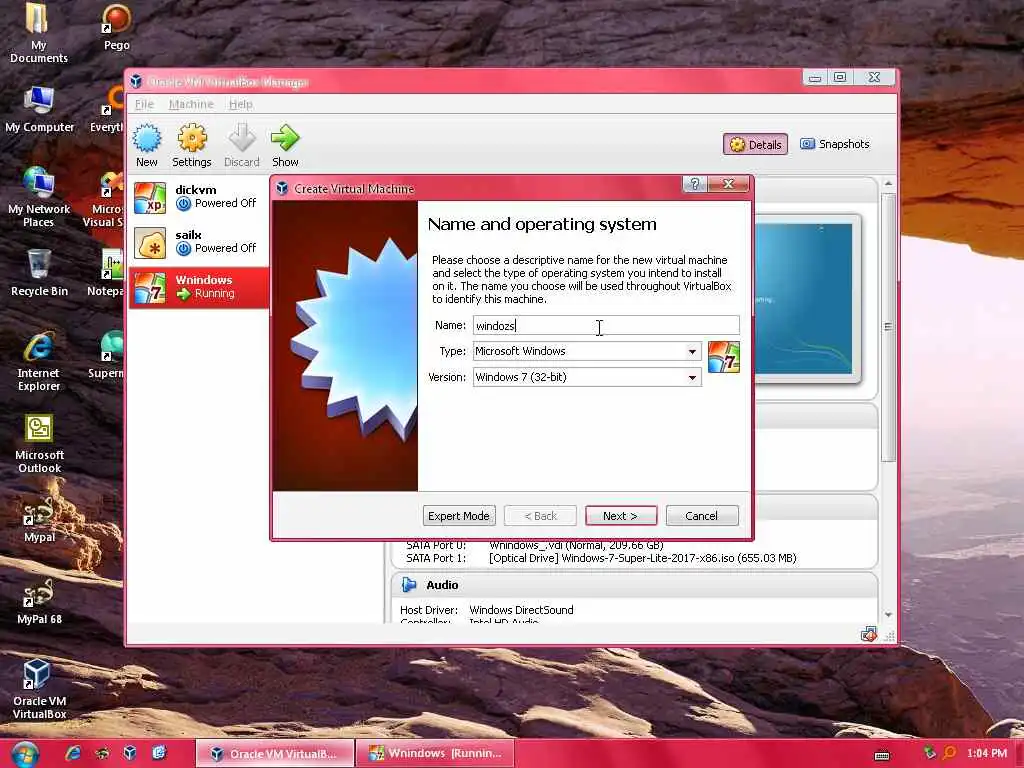
Task: Open the MyPal 68 desktop shortcut
Action: coord(39,601)
